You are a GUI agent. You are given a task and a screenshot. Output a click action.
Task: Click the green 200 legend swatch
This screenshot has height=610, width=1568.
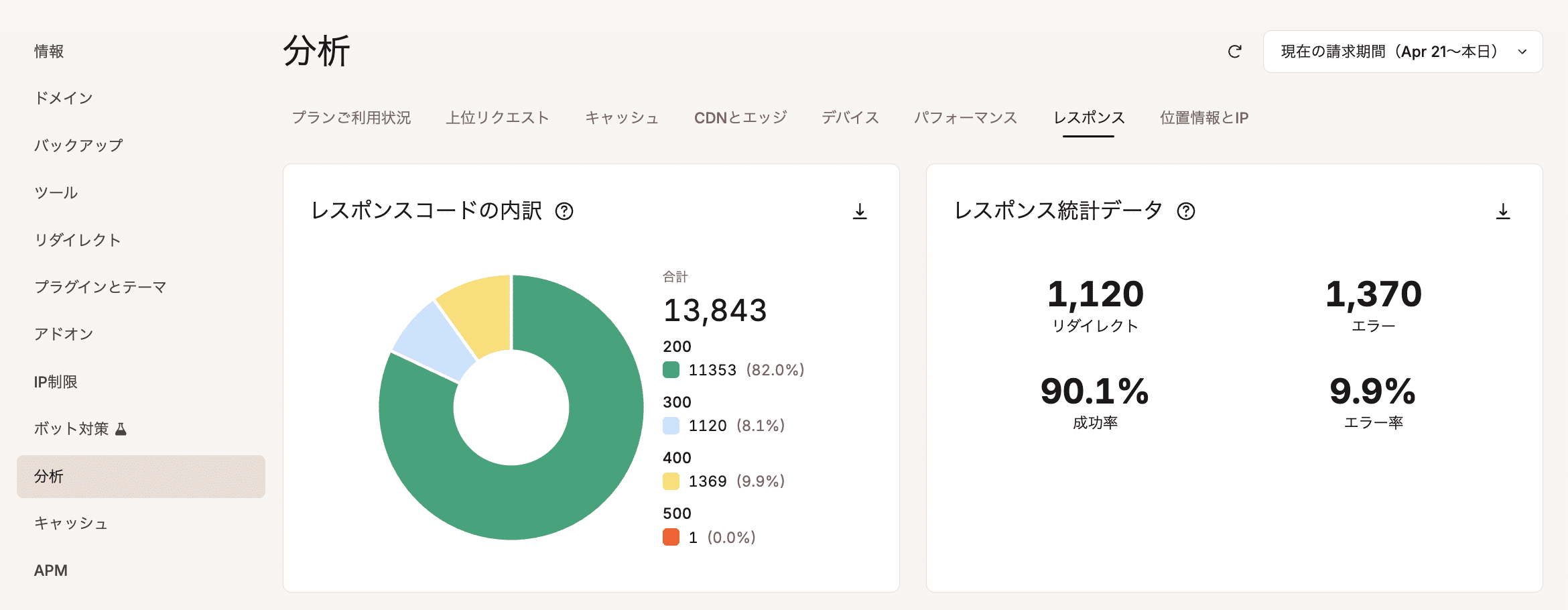671,370
